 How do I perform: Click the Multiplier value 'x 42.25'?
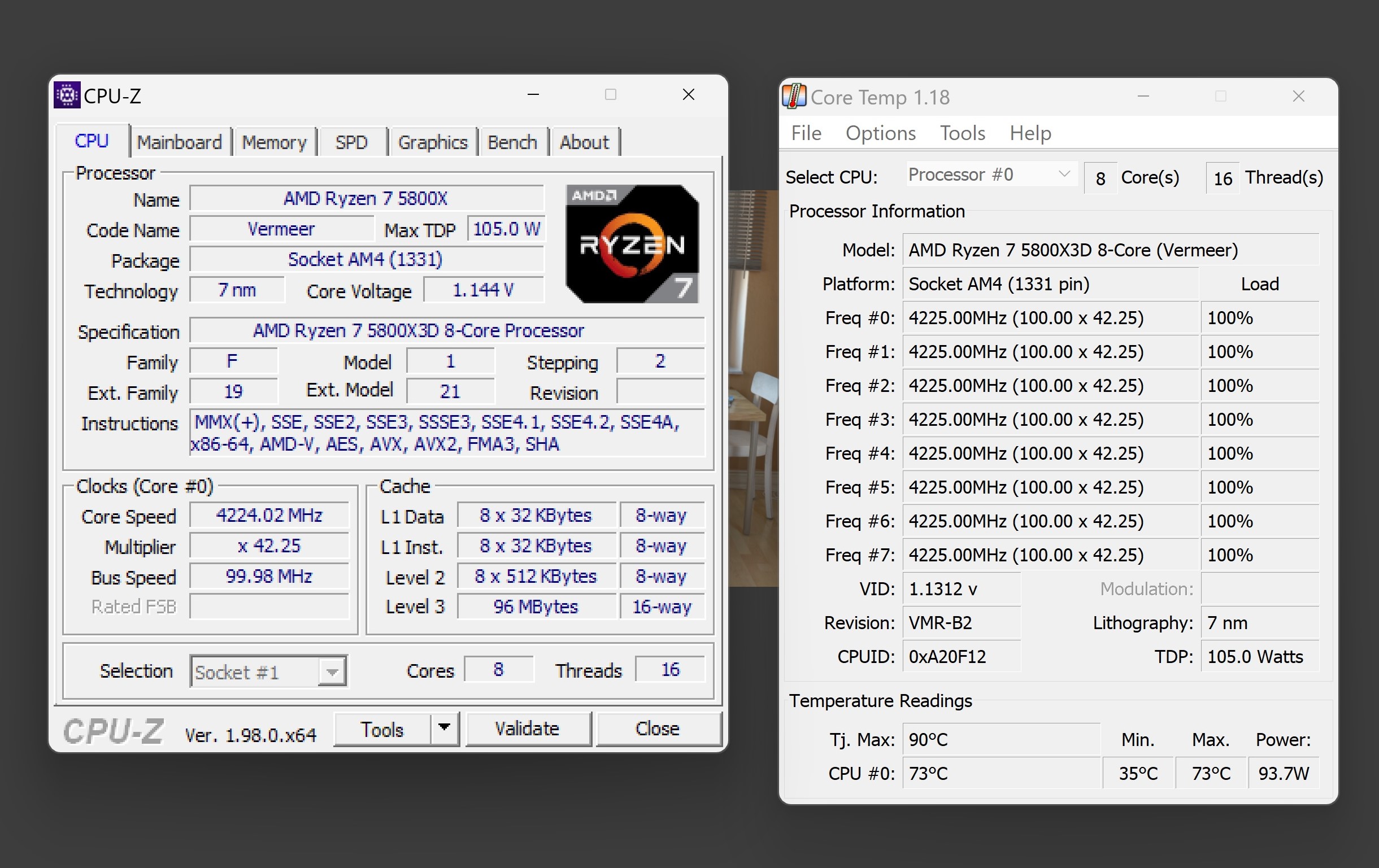point(269,546)
